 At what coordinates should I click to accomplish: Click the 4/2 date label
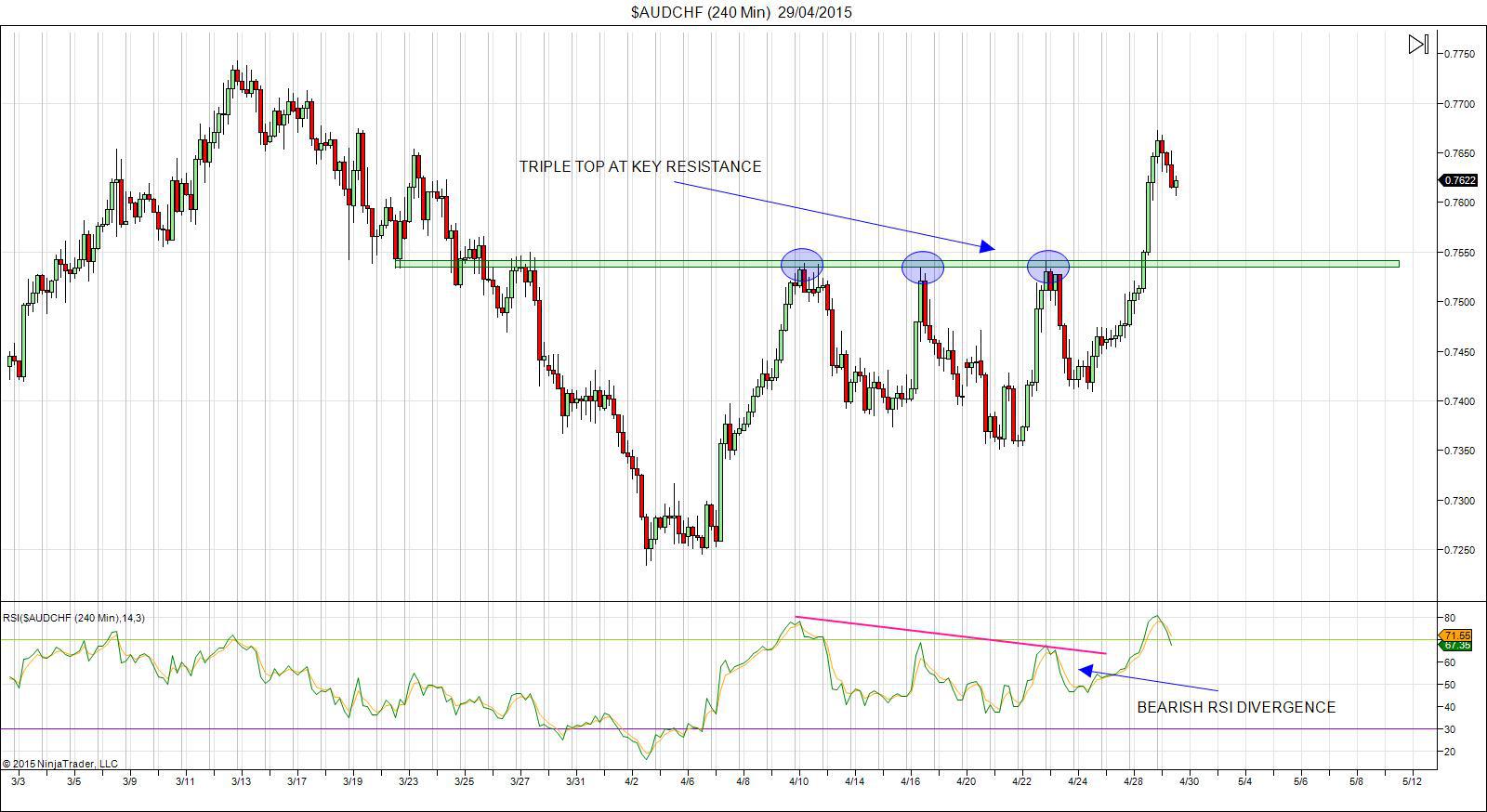pos(632,781)
